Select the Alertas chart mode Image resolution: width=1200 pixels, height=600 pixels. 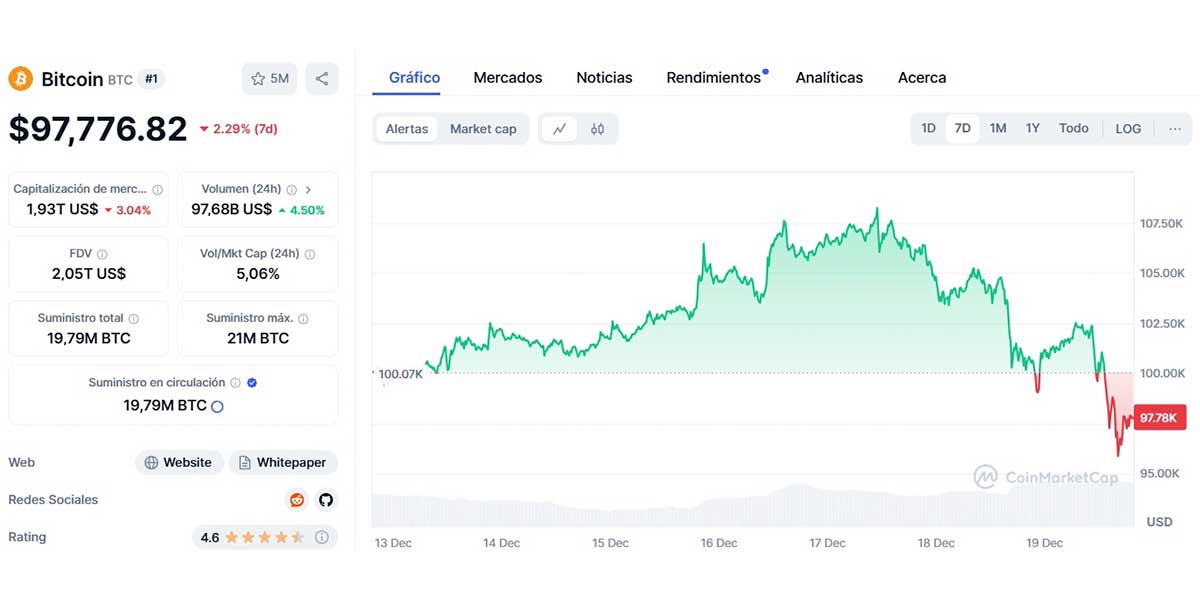pyautogui.click(x=407, y=129)
